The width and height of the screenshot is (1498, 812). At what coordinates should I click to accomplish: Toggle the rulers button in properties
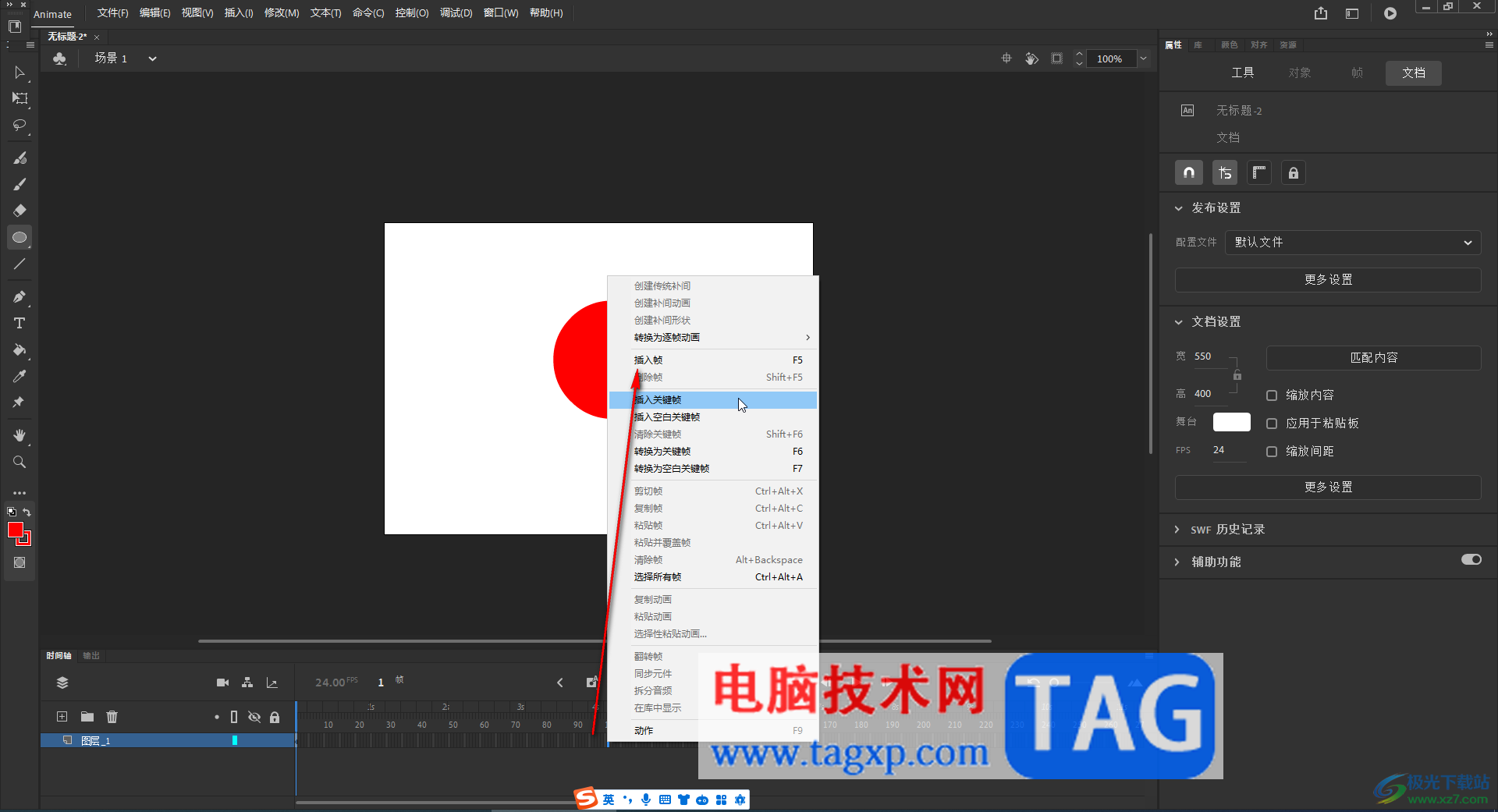coord(1258,173)
